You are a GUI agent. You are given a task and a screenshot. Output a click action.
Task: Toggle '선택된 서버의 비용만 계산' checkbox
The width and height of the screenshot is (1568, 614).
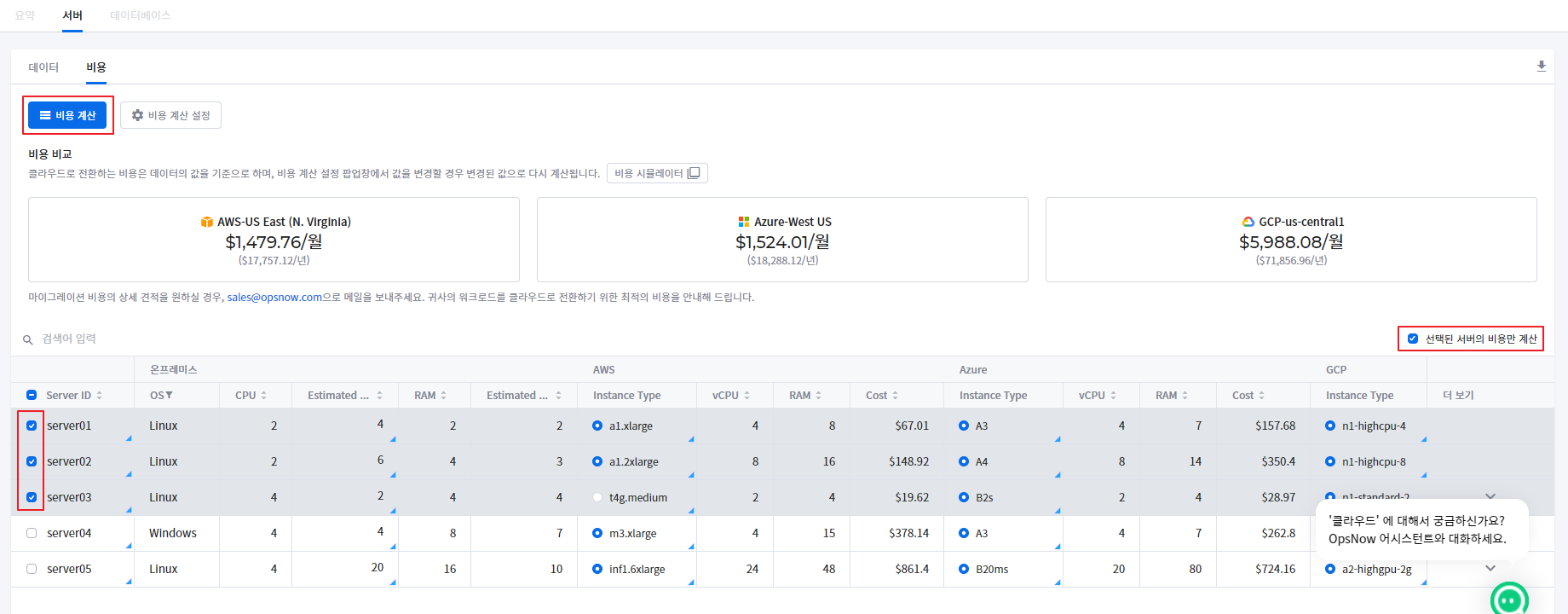coord(1413,339)
